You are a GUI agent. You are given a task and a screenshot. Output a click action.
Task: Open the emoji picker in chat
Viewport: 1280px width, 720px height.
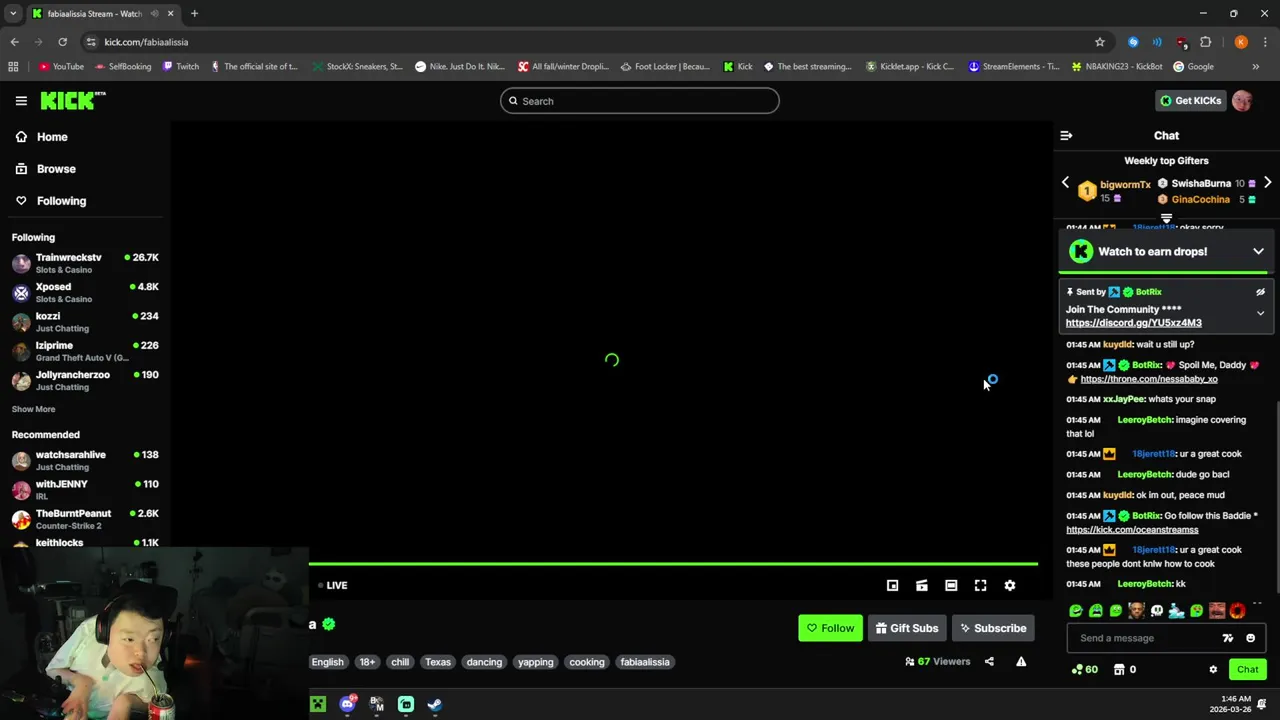[1250, 638]
